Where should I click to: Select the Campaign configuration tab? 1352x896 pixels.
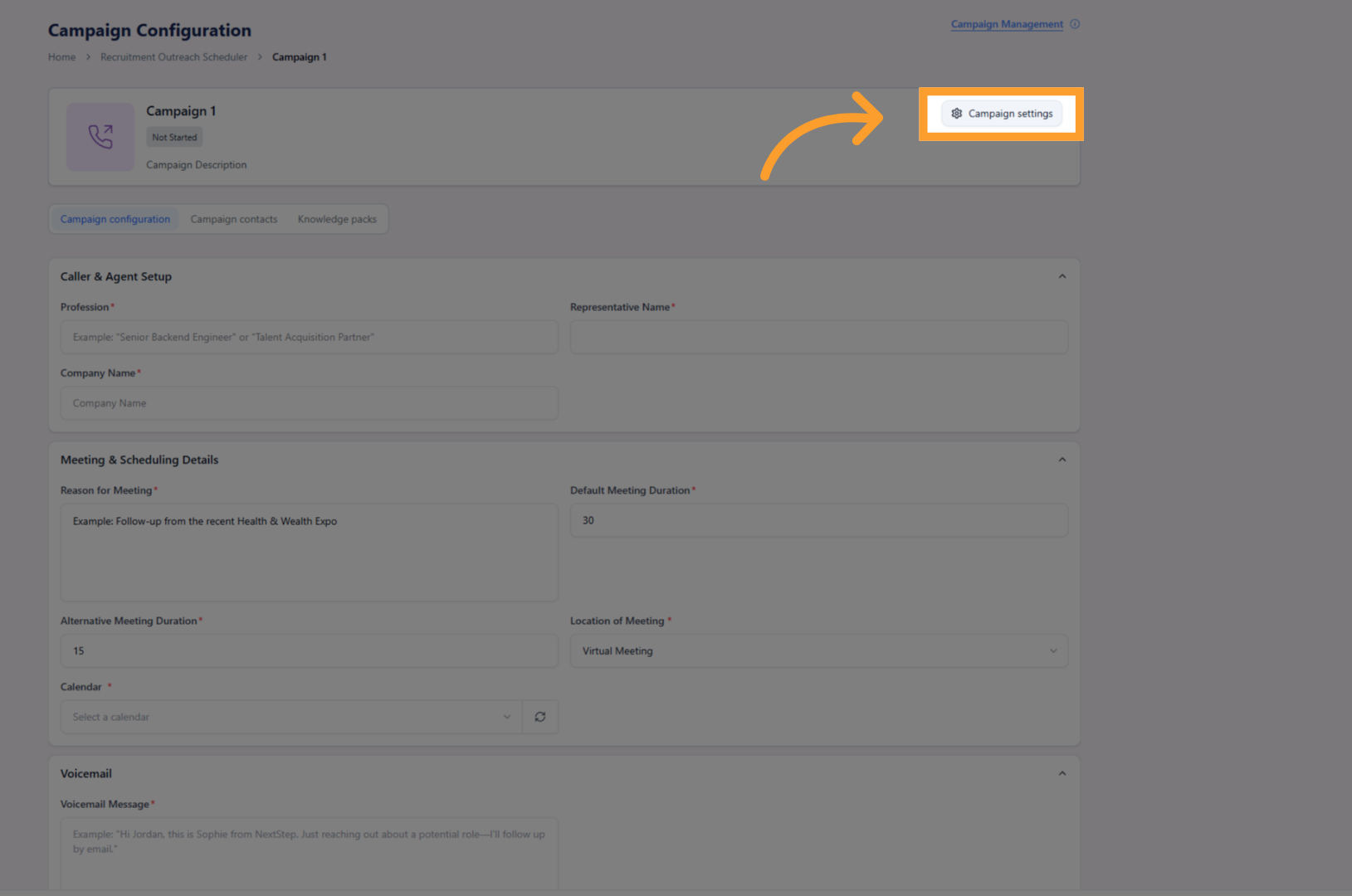[115, 219]
